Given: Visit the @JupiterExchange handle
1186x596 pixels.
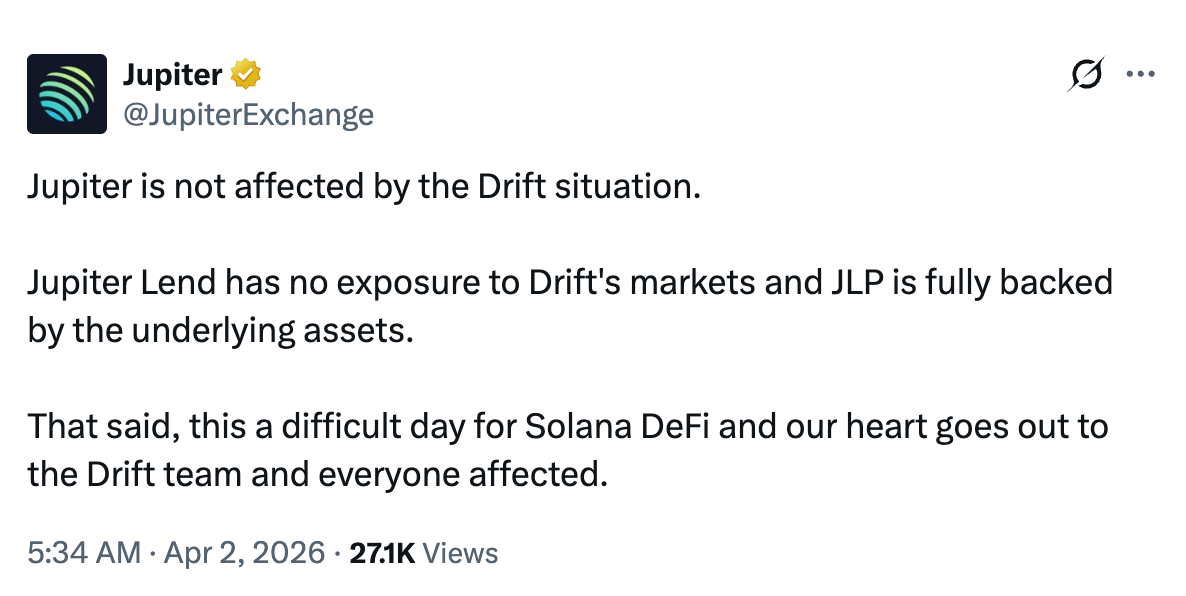Looking at the screenshot, I should click(247, 115).
